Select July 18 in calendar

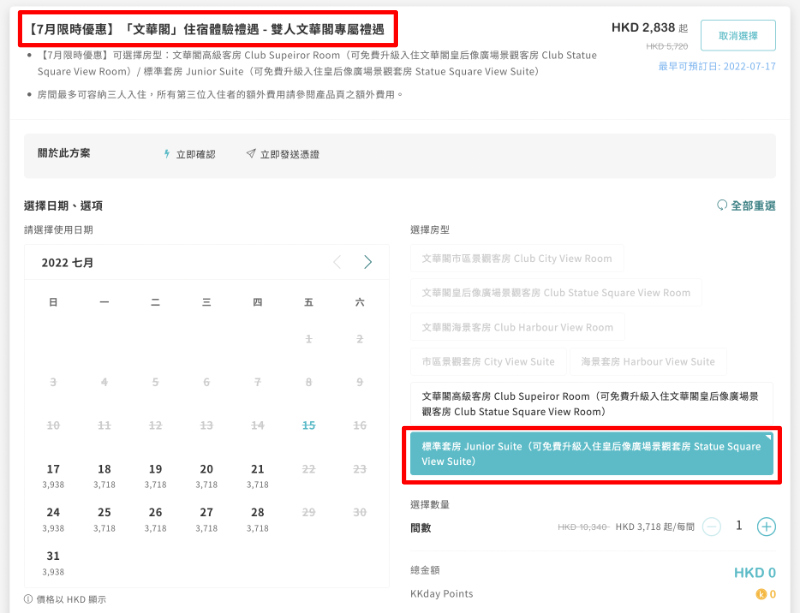[104, 476]
